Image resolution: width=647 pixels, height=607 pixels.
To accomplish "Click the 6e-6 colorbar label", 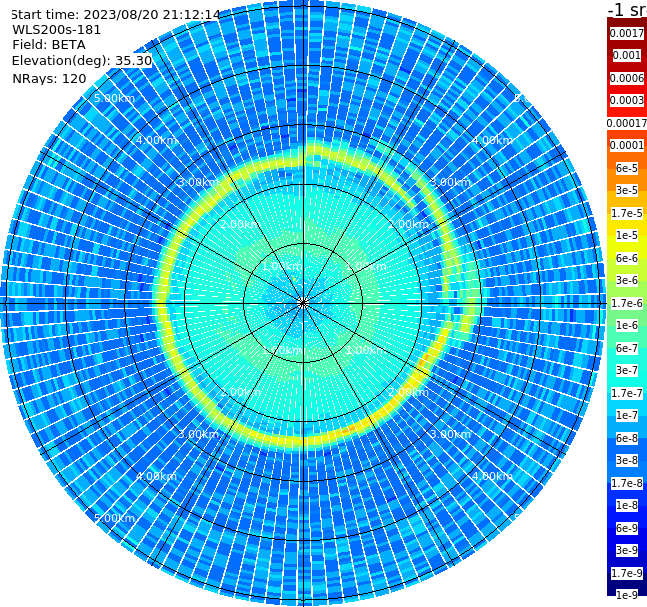I will click(627, 258).
